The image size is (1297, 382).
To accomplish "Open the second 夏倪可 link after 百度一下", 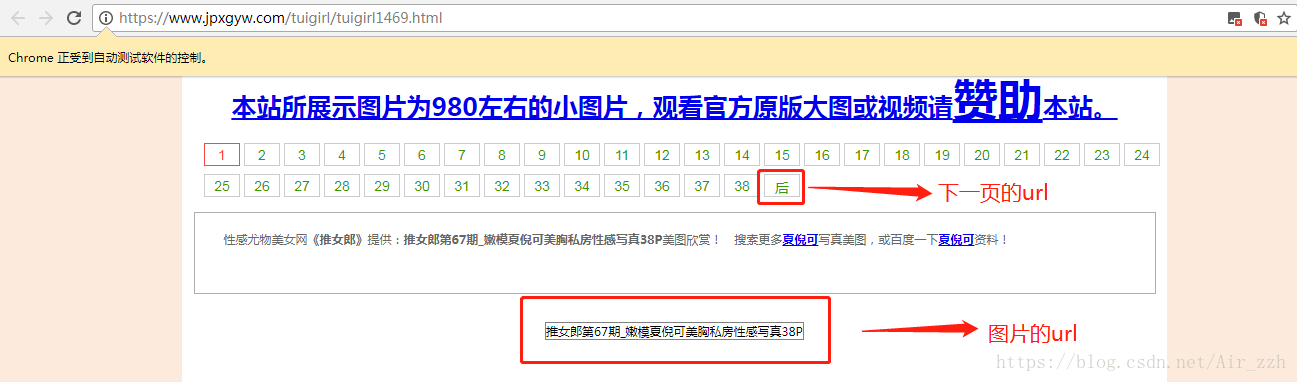I will pos(956,240).
